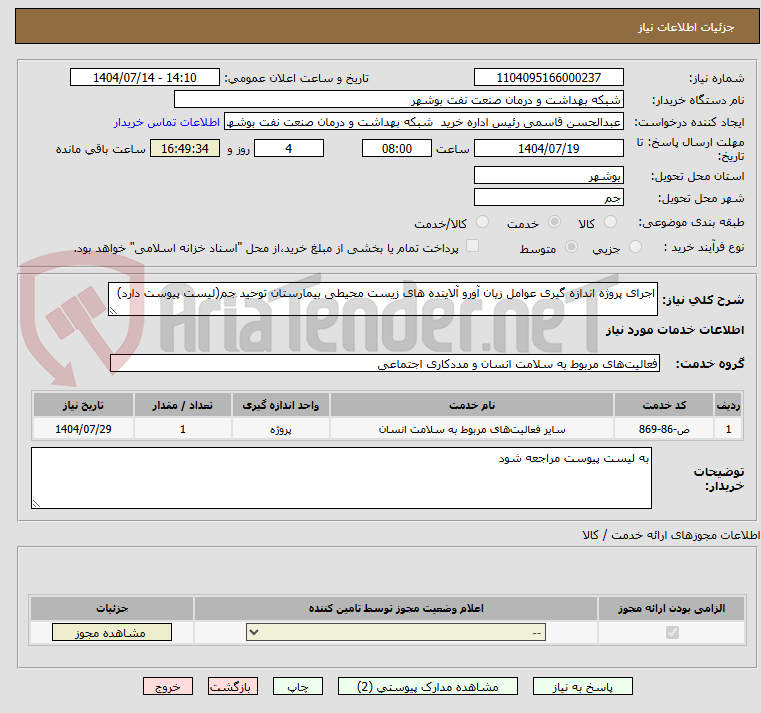Click the نوع فرآیند خرید label
Screen dimensions: 761x713
[x=704, y=248]
